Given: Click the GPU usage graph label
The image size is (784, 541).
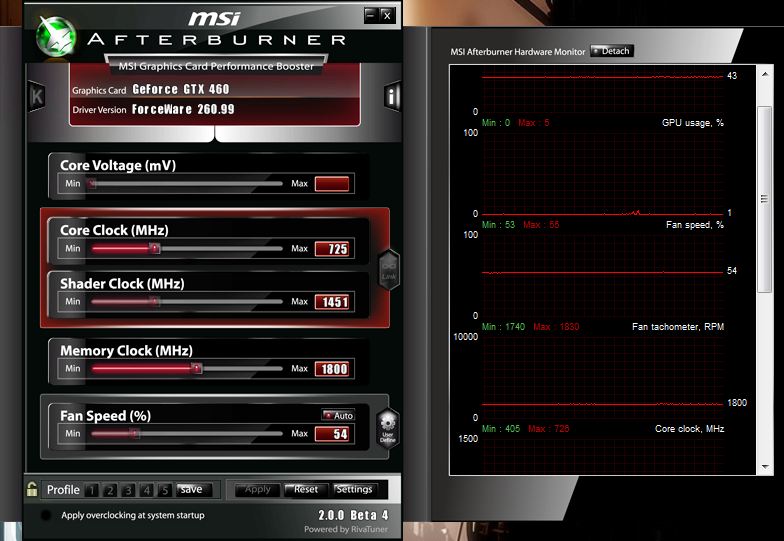Looking at the screenshot, I should pos(692,122).
